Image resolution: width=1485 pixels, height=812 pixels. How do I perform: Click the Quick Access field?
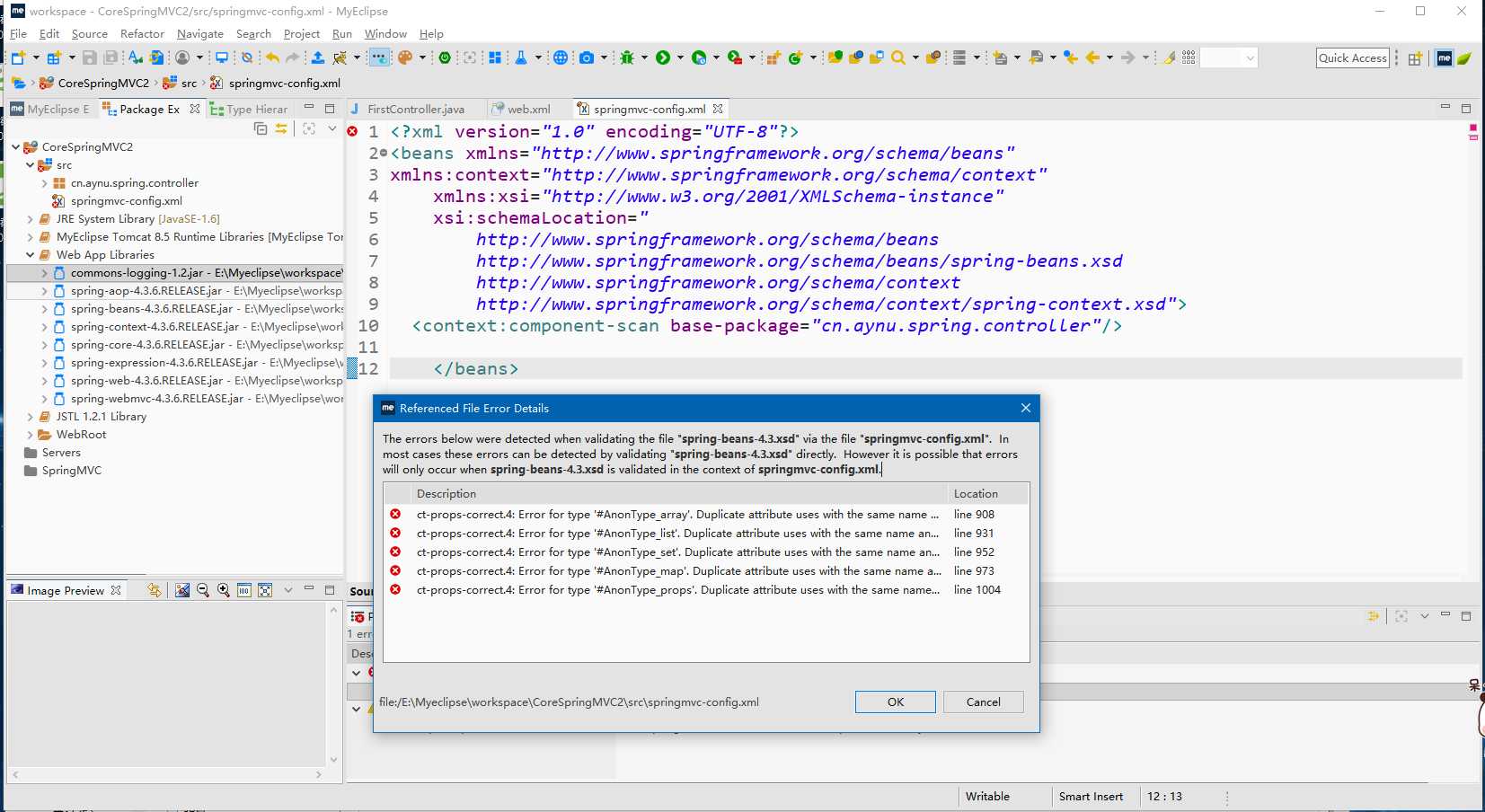(x=1353, y=57)
